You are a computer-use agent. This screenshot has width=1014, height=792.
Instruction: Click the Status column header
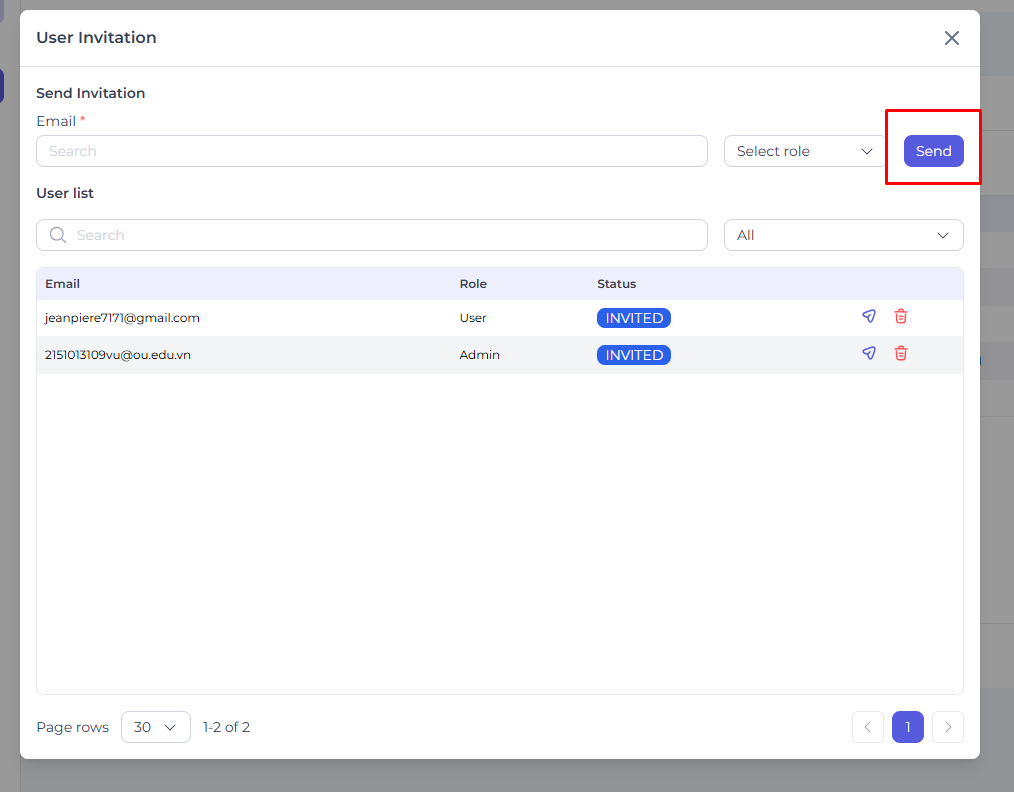click(x=616, y=284)
